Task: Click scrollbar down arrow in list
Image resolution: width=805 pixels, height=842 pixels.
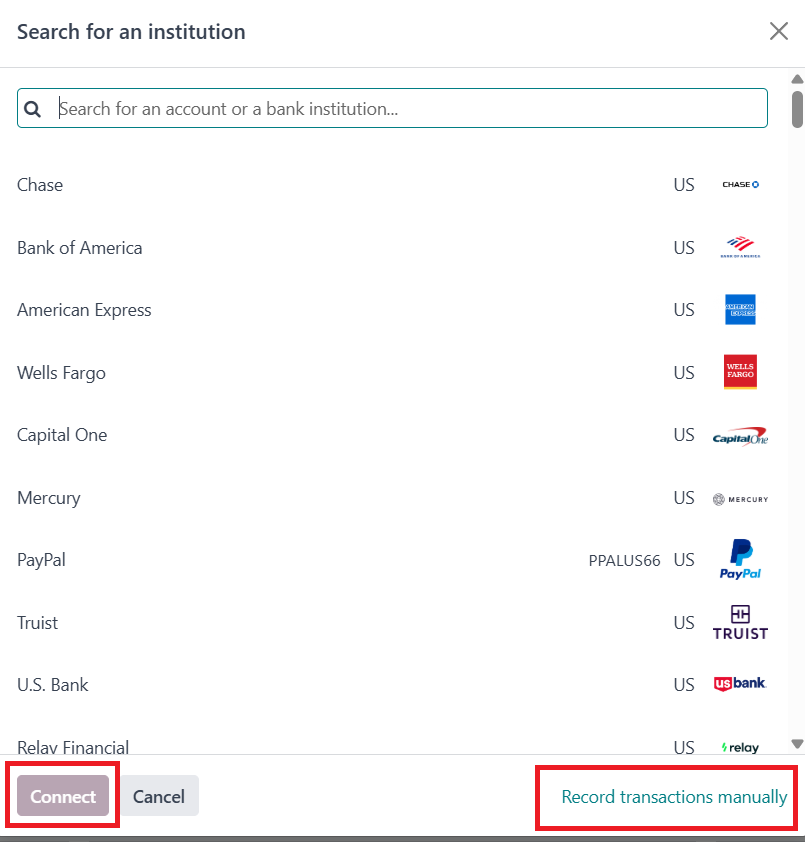Action: 797,744
